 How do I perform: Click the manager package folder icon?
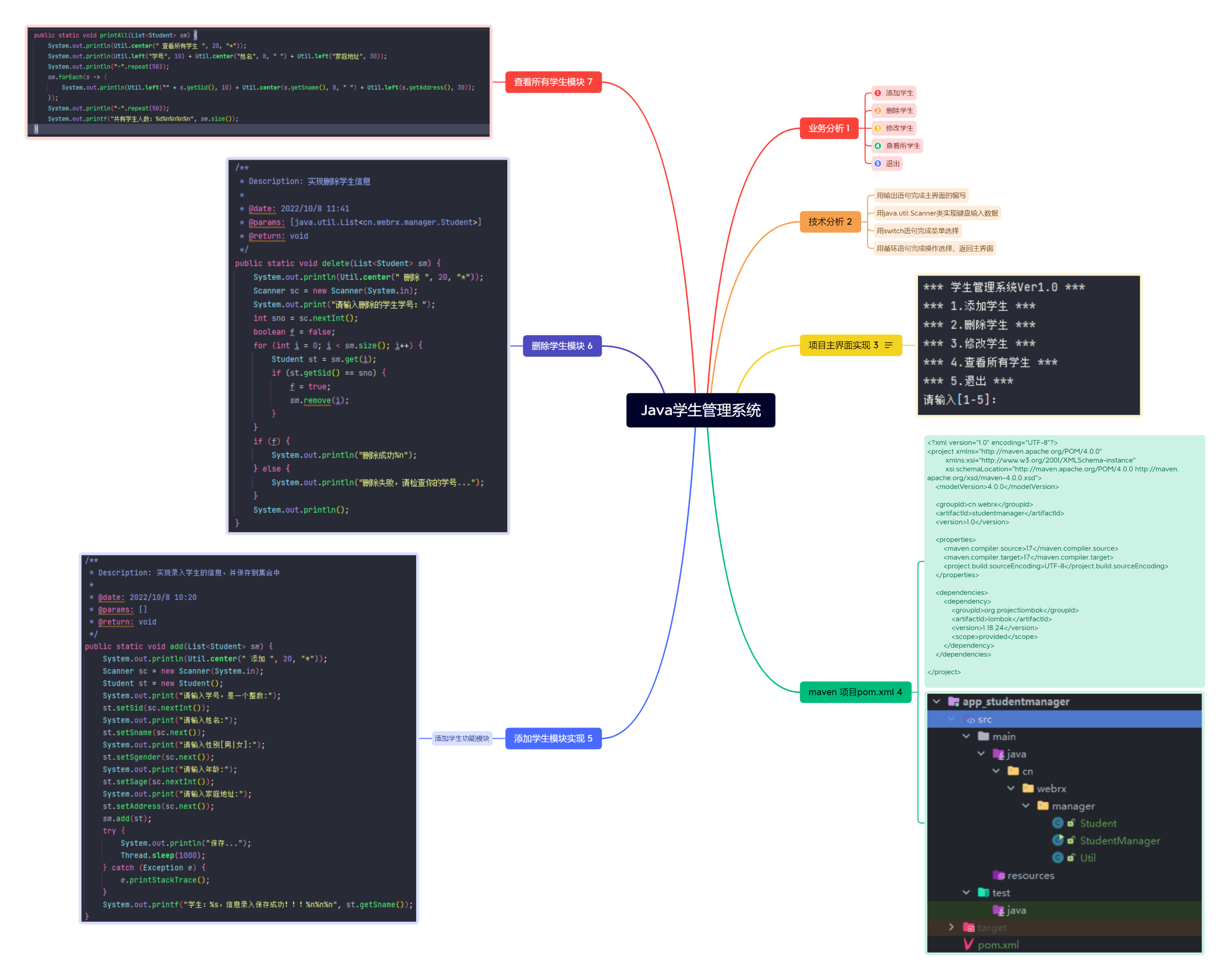[1043, 805]
